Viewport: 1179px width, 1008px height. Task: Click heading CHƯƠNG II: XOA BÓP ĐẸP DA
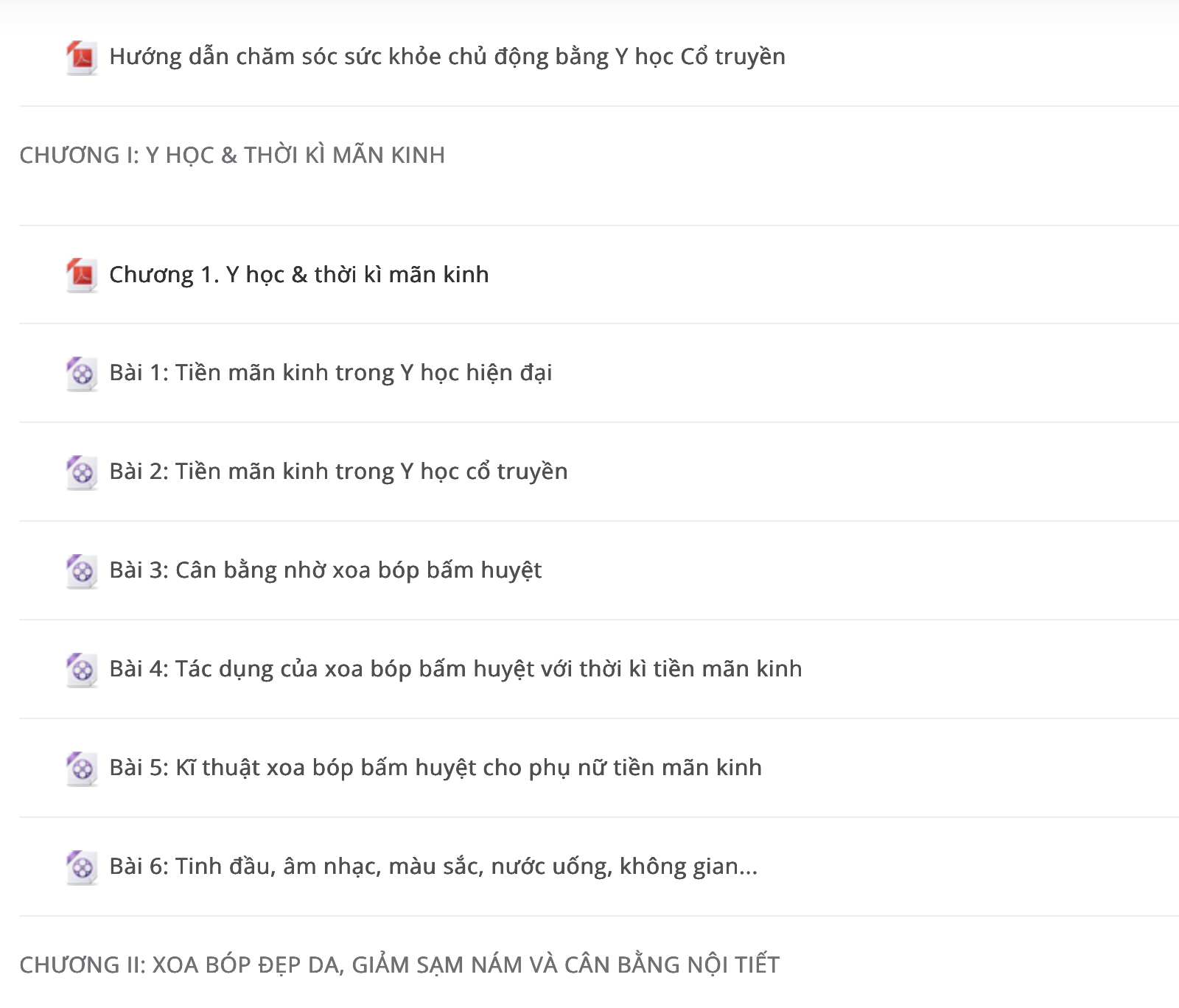[399, 965]
